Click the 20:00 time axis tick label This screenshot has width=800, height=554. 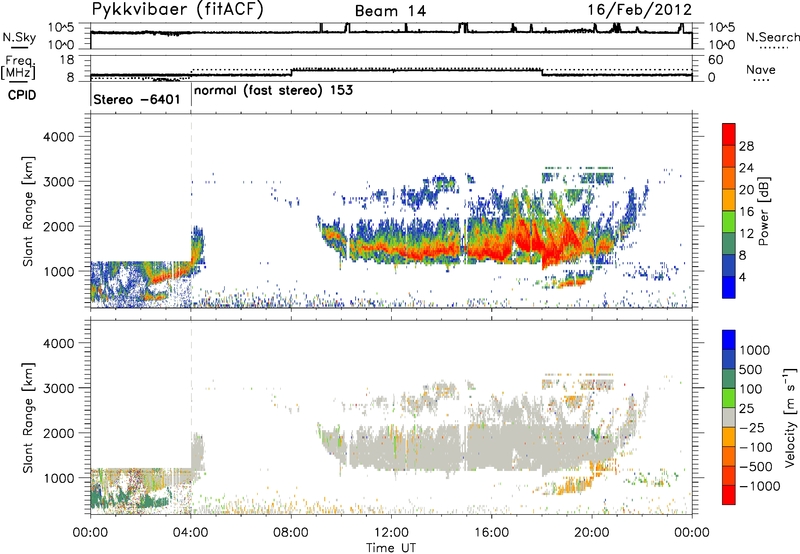pyautogui.click(x=592, y=533)
